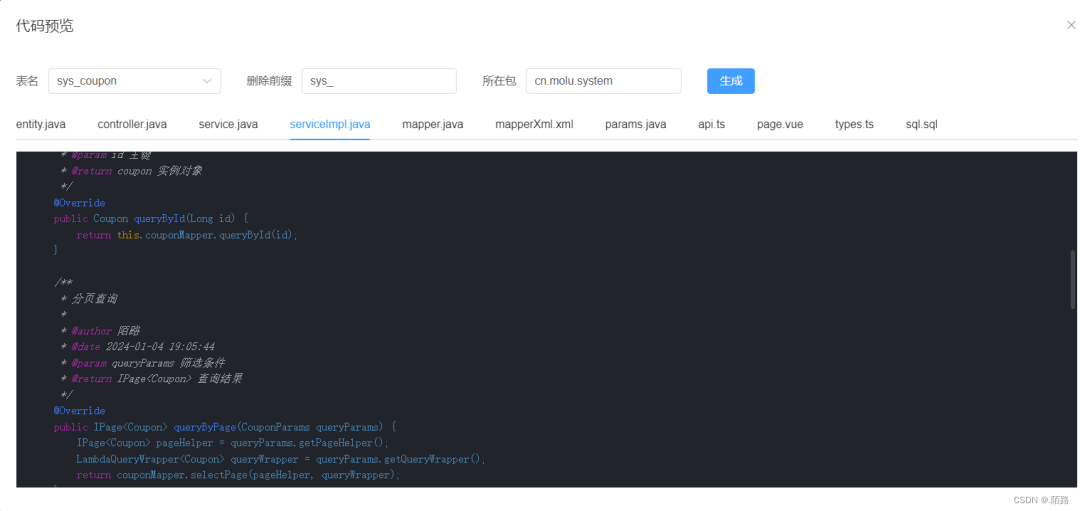Click the '@author 陌路' comment line

pyautogui.click(x=100, y=331)
